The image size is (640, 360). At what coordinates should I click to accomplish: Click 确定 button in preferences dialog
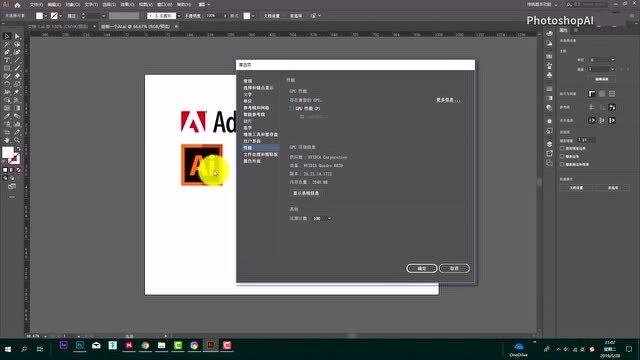tap(422, 268)
